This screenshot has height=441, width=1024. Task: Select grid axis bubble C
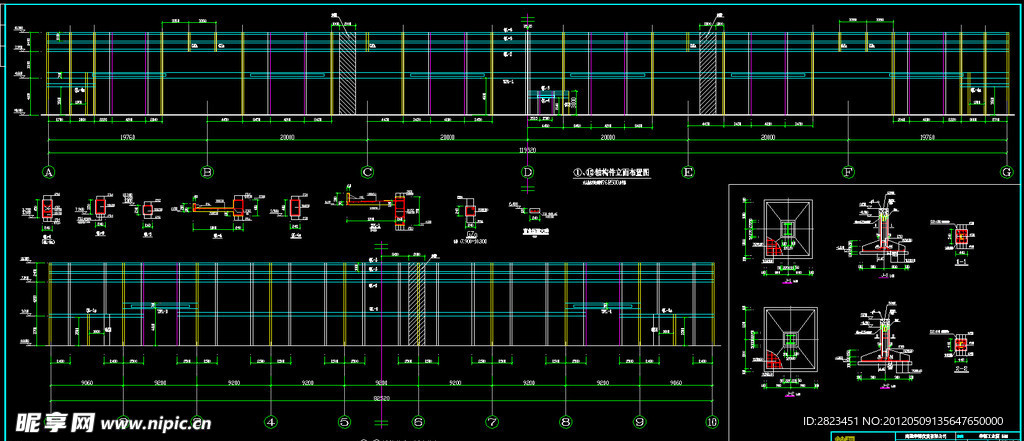point(367,172)
